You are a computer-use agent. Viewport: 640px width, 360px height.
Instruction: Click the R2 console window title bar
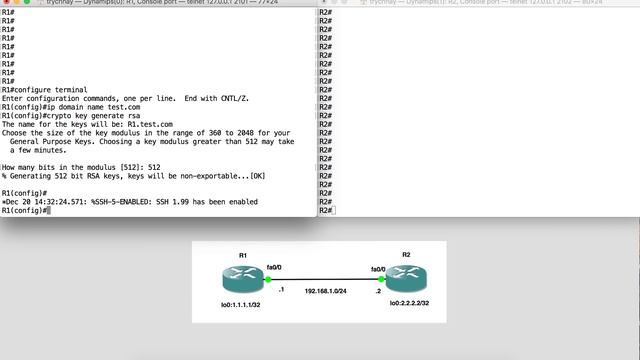479,2
